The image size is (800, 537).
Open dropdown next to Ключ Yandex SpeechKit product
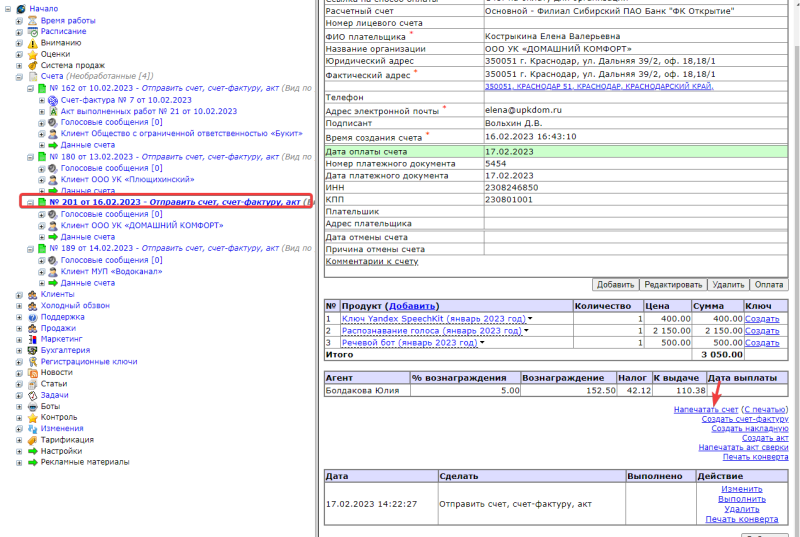pos(530,319)
